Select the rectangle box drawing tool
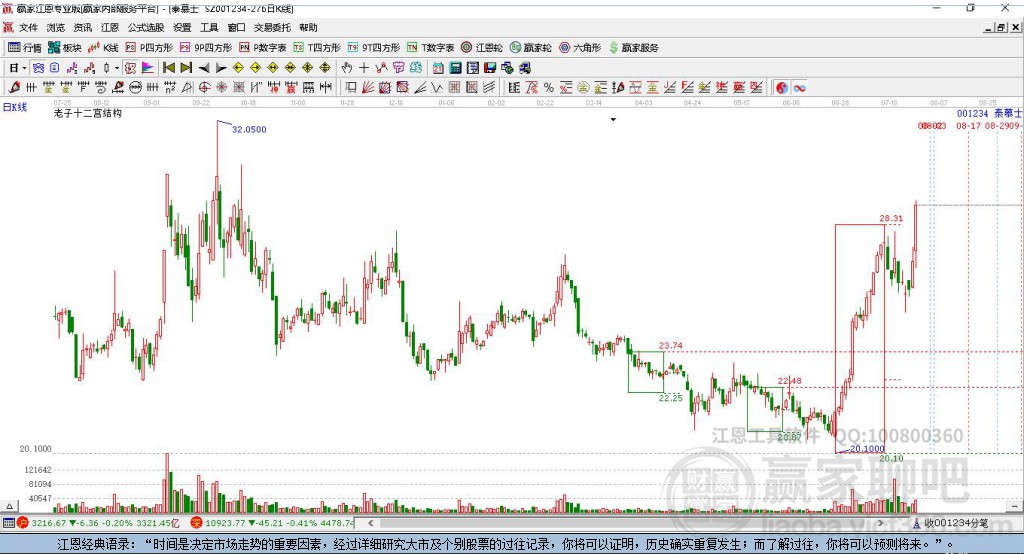 coord(351,88)
